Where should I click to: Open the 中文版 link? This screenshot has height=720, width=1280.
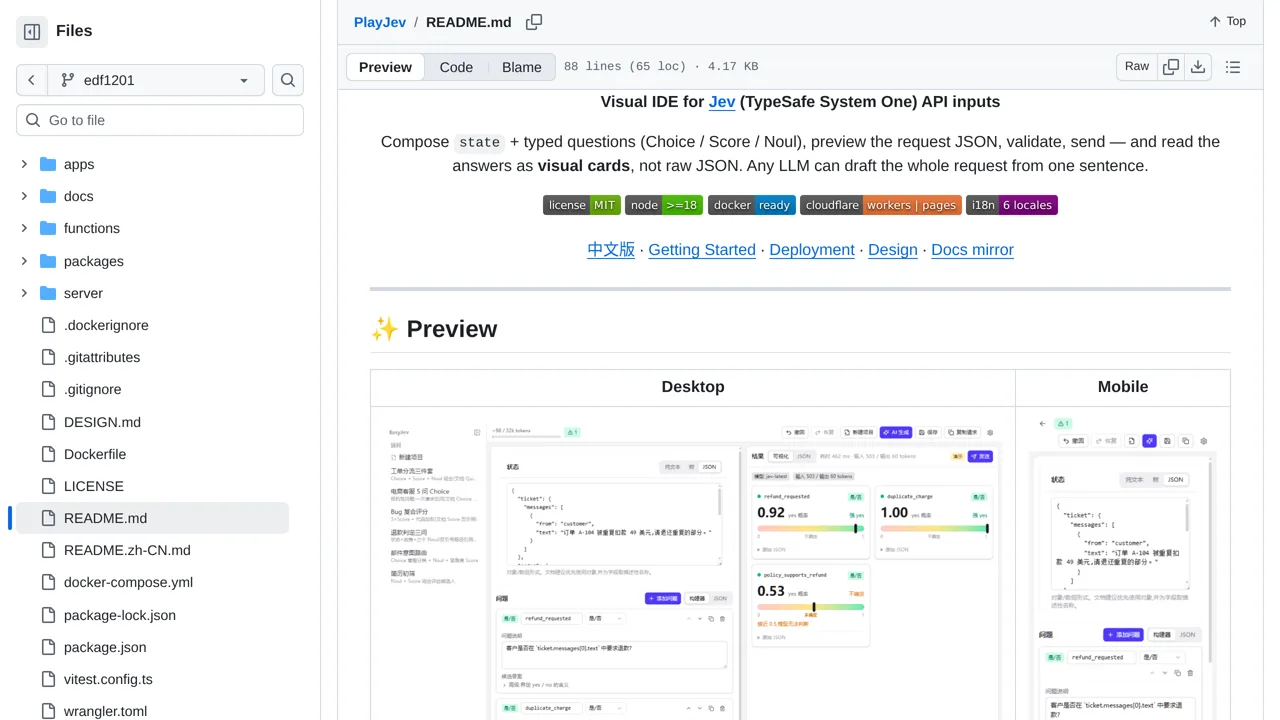click(x=611, y=250)
